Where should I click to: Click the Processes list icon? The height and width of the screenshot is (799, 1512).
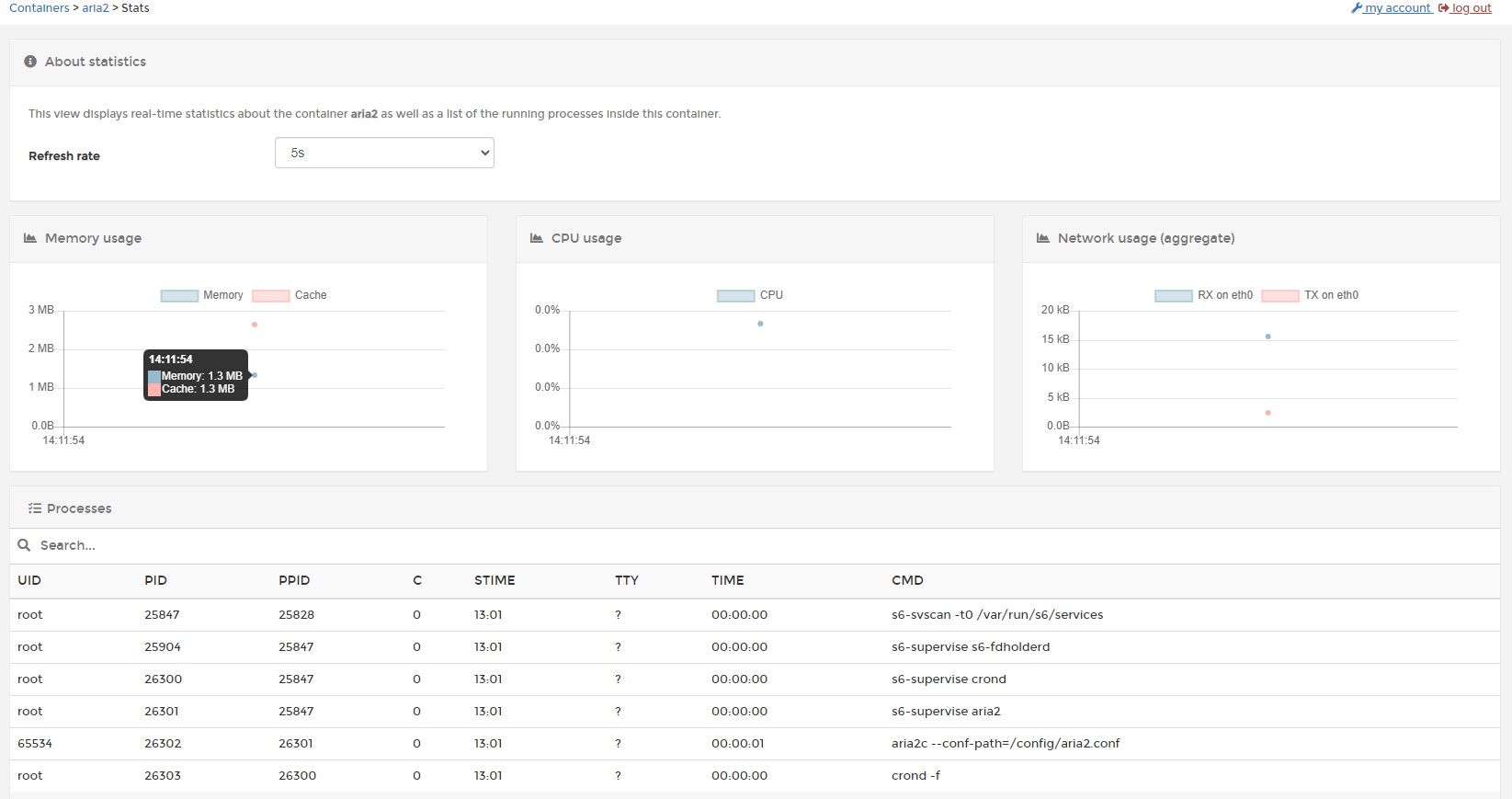pos(35,508)
